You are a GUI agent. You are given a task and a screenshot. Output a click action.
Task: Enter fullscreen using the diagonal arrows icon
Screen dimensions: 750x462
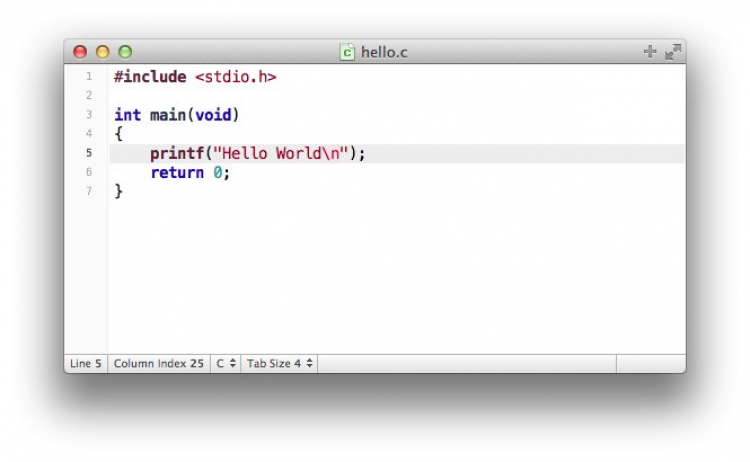[x=673, y=52]
